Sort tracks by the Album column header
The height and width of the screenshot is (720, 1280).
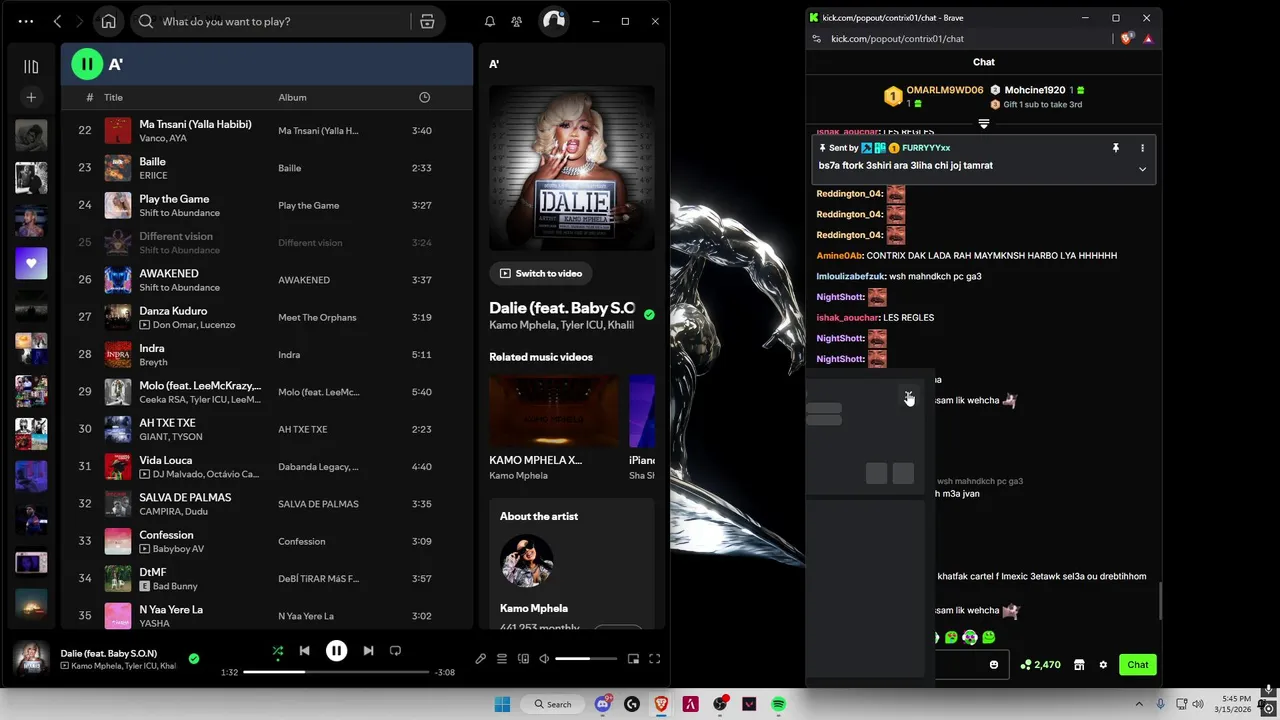[292, 97]
